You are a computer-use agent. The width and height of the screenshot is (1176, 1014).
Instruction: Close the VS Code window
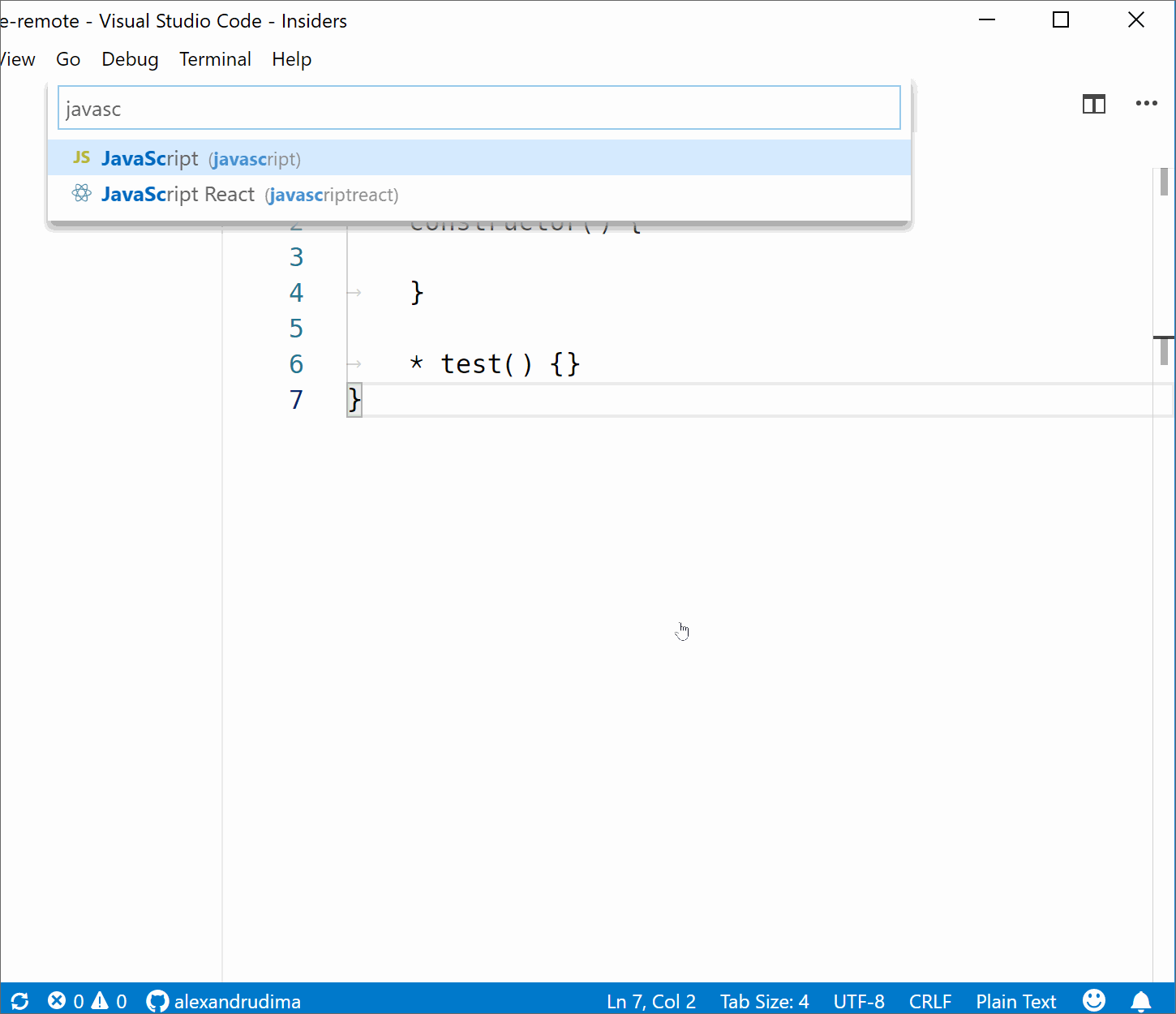[1136, 20]
